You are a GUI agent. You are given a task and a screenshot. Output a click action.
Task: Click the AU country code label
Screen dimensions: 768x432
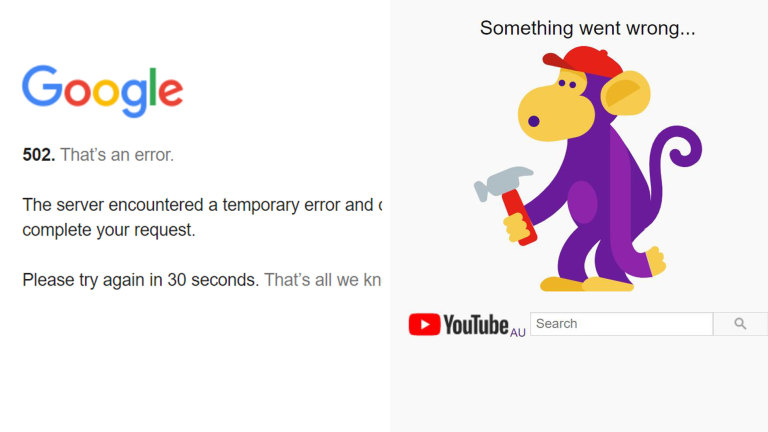[x=518, y=333]
